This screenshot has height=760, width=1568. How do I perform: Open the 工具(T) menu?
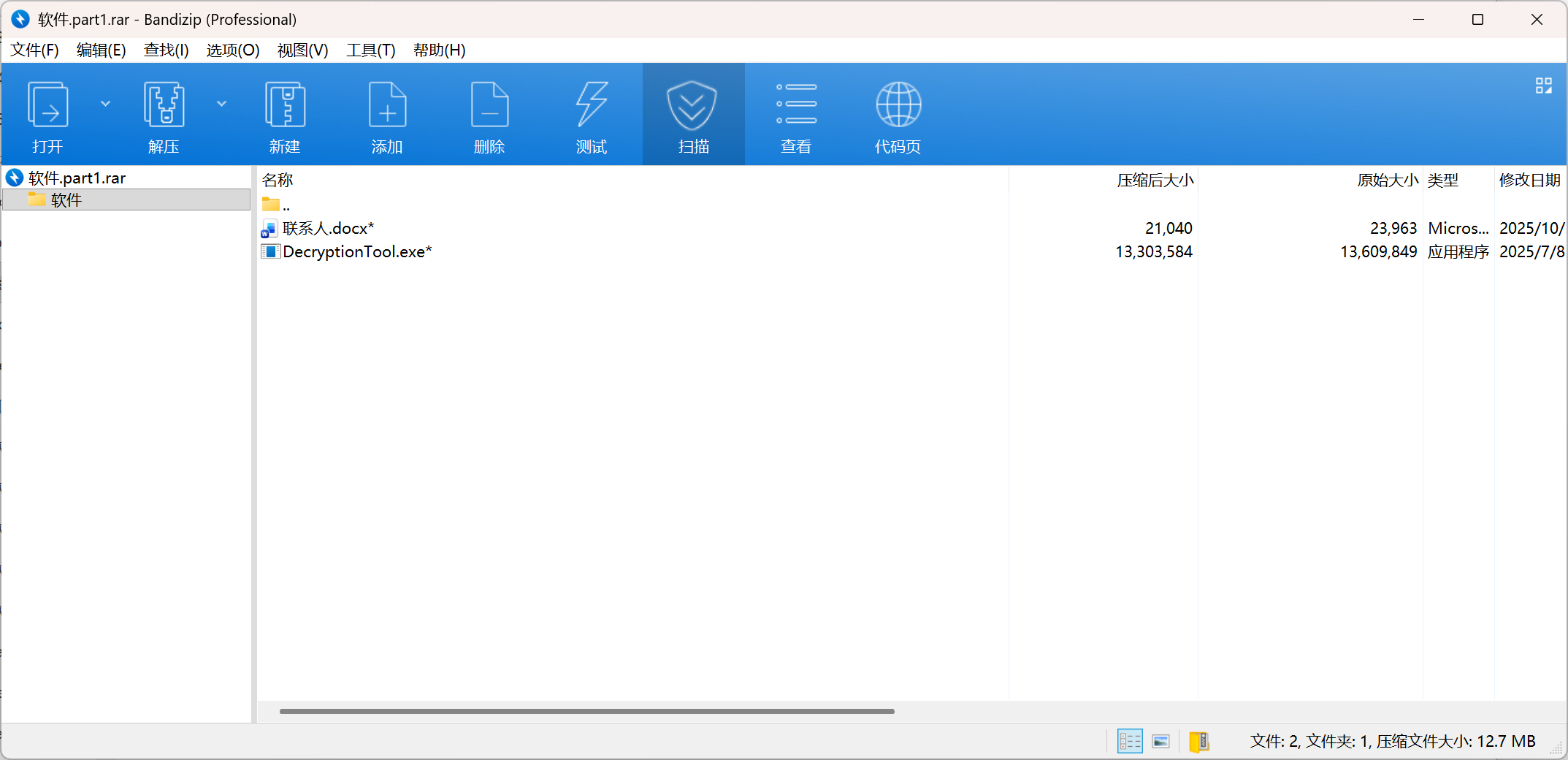[371, 50]
